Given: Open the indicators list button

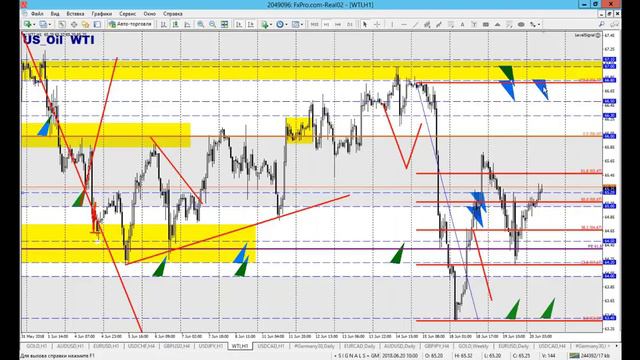Looking at the screenshot, I should (264, 24).
